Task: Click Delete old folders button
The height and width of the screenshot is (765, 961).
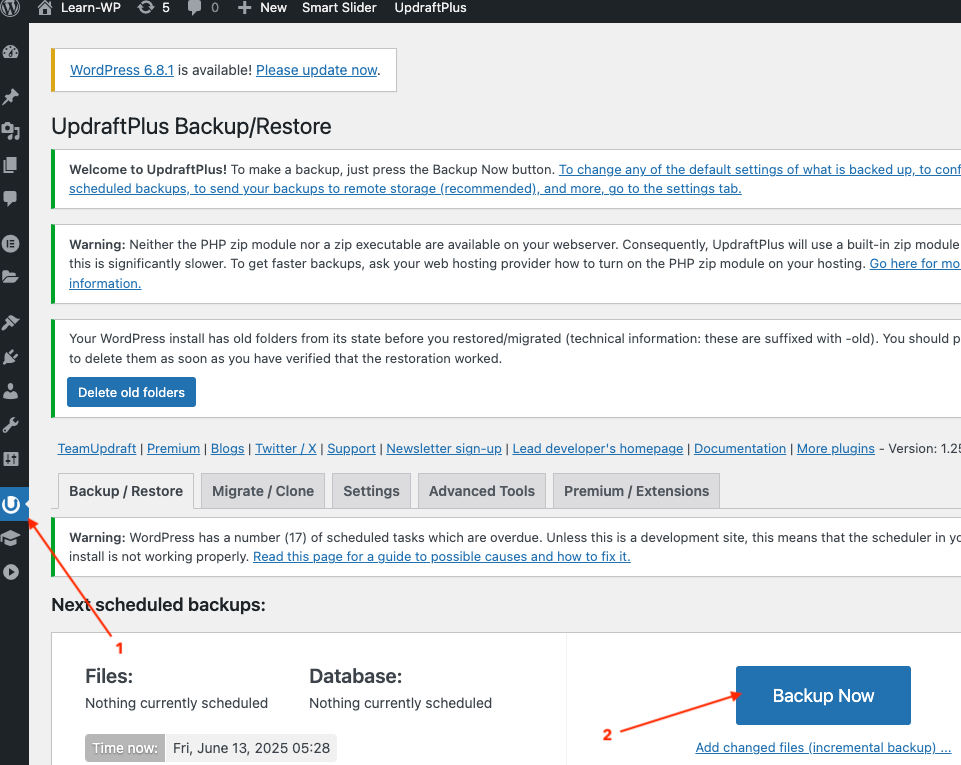Action: [131, 392]
